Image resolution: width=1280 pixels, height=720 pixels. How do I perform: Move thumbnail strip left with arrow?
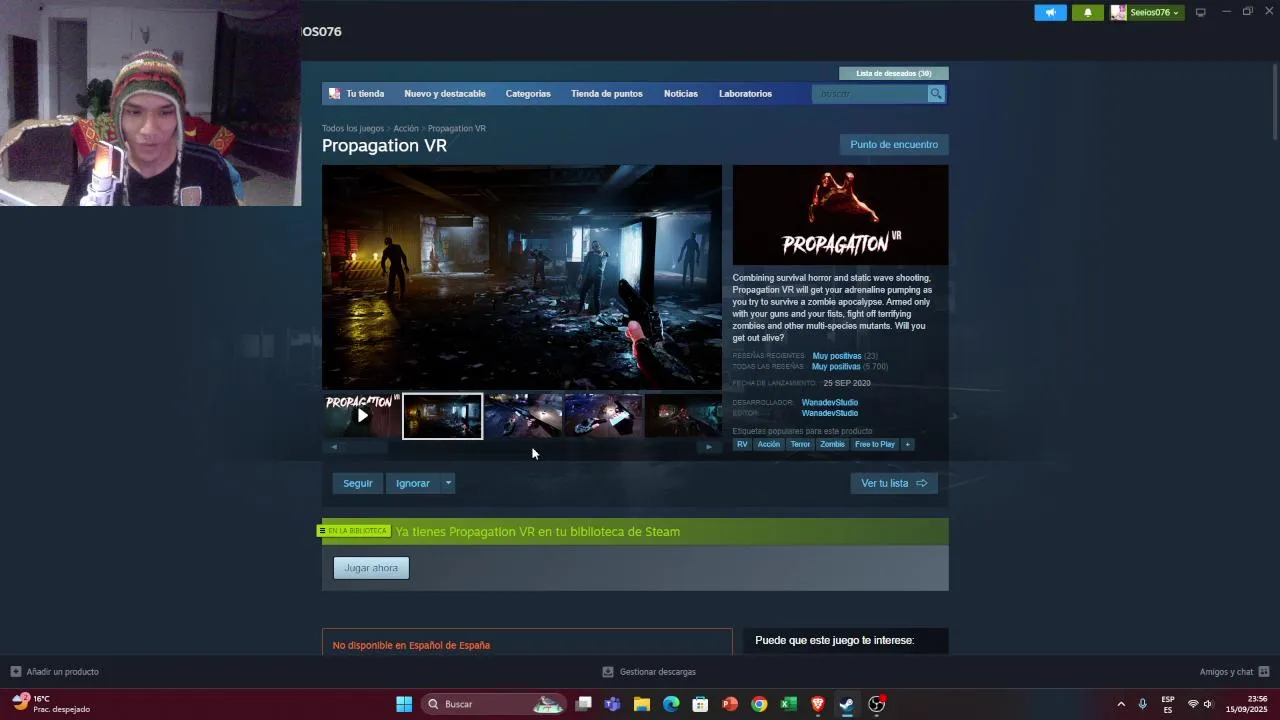[x=334, y=447]
